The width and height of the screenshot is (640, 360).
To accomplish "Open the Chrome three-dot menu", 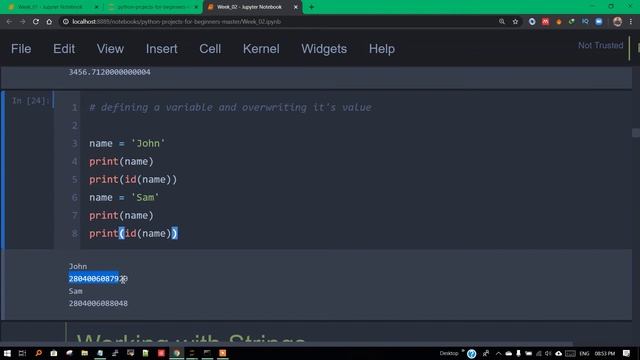I will 631,22.
